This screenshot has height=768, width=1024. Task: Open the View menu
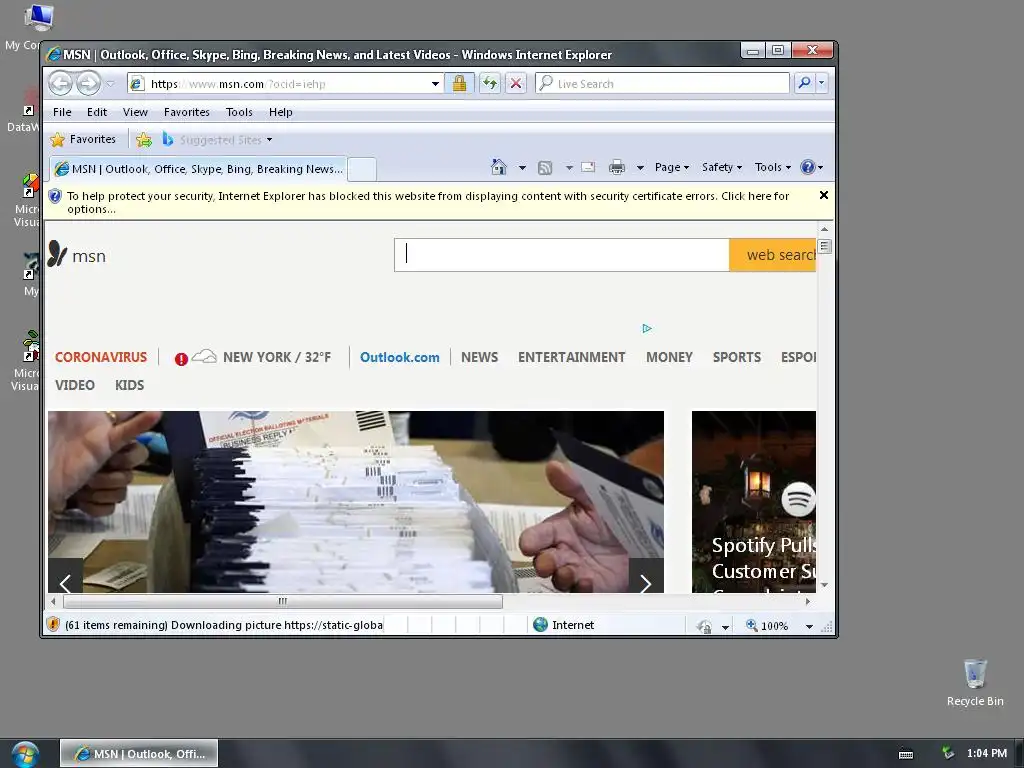[x=135, y=112]
